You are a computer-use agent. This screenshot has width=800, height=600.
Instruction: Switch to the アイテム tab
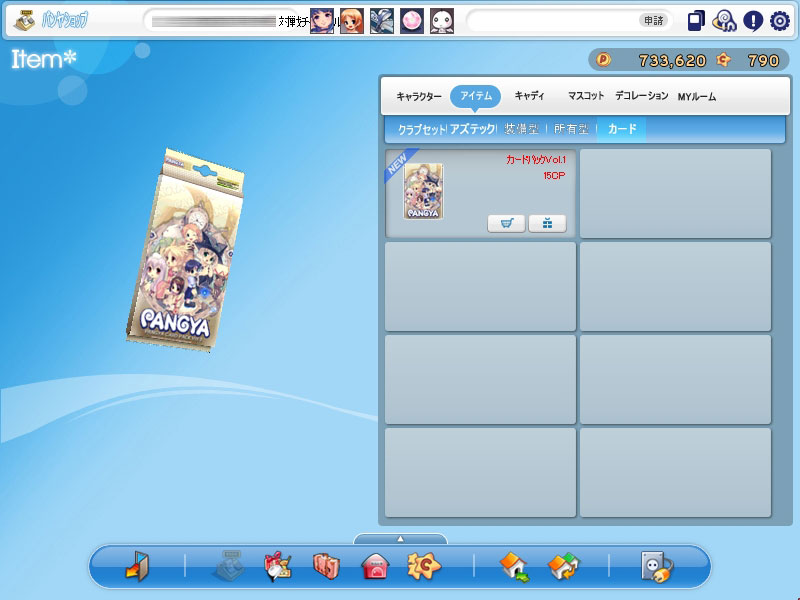(x=476, y=96)
